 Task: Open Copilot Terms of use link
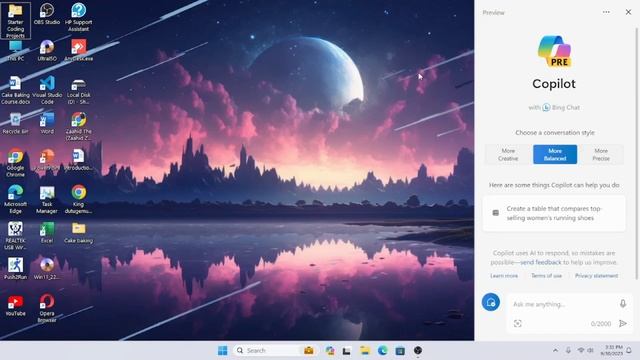pyautogui.click(x=546, y=276)
